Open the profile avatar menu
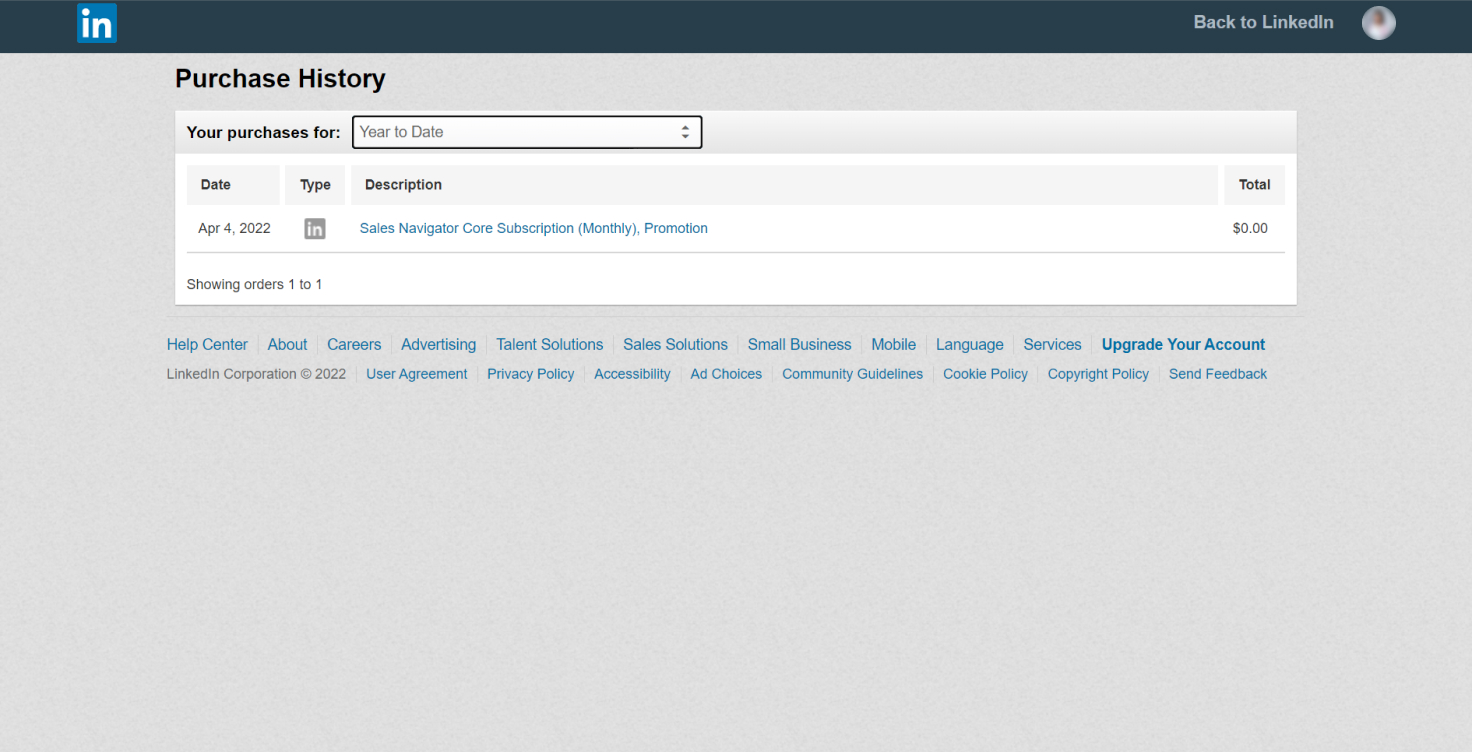1472x752 pixels. [1378, 23]
